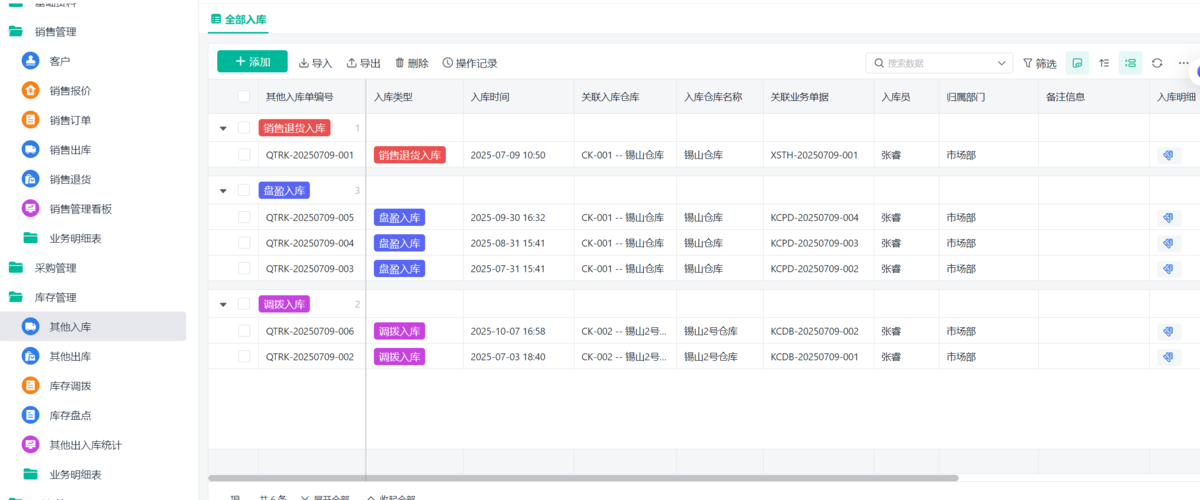Select the checkbox for QTRK-20250709-006
Screen dimensions: 1200x500
(244, 331)
